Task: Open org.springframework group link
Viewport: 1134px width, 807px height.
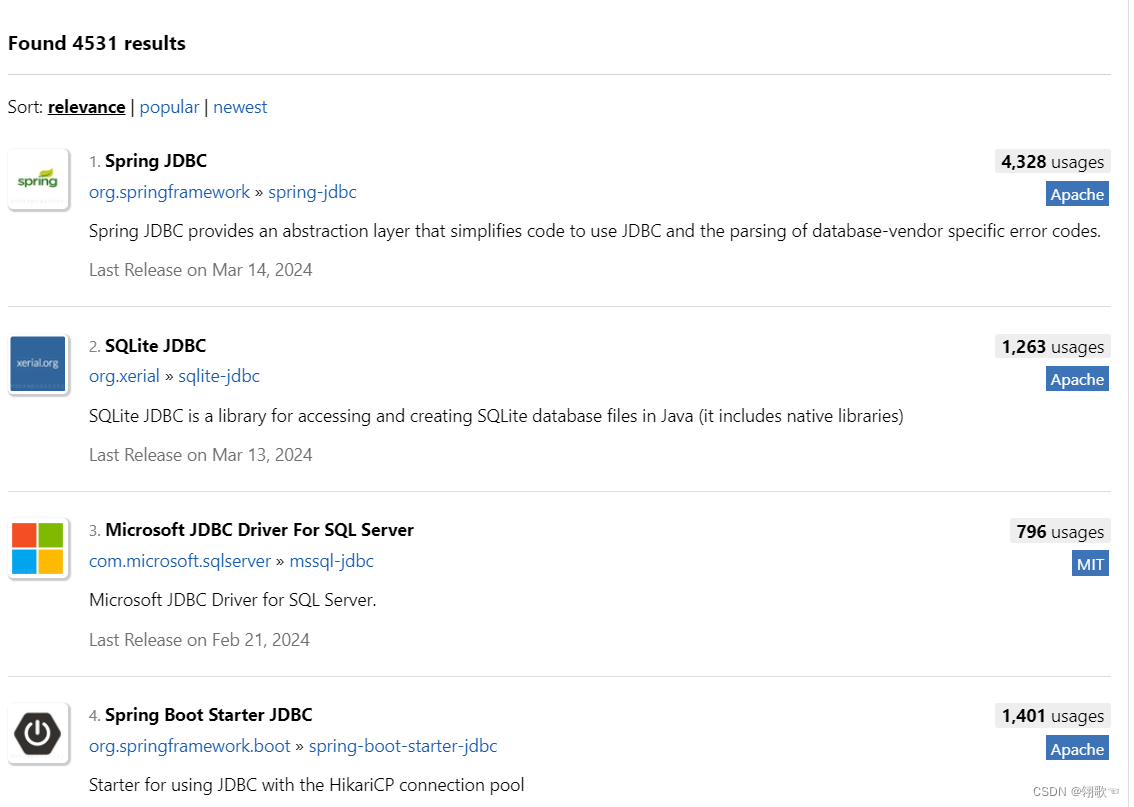Action: 169,192
